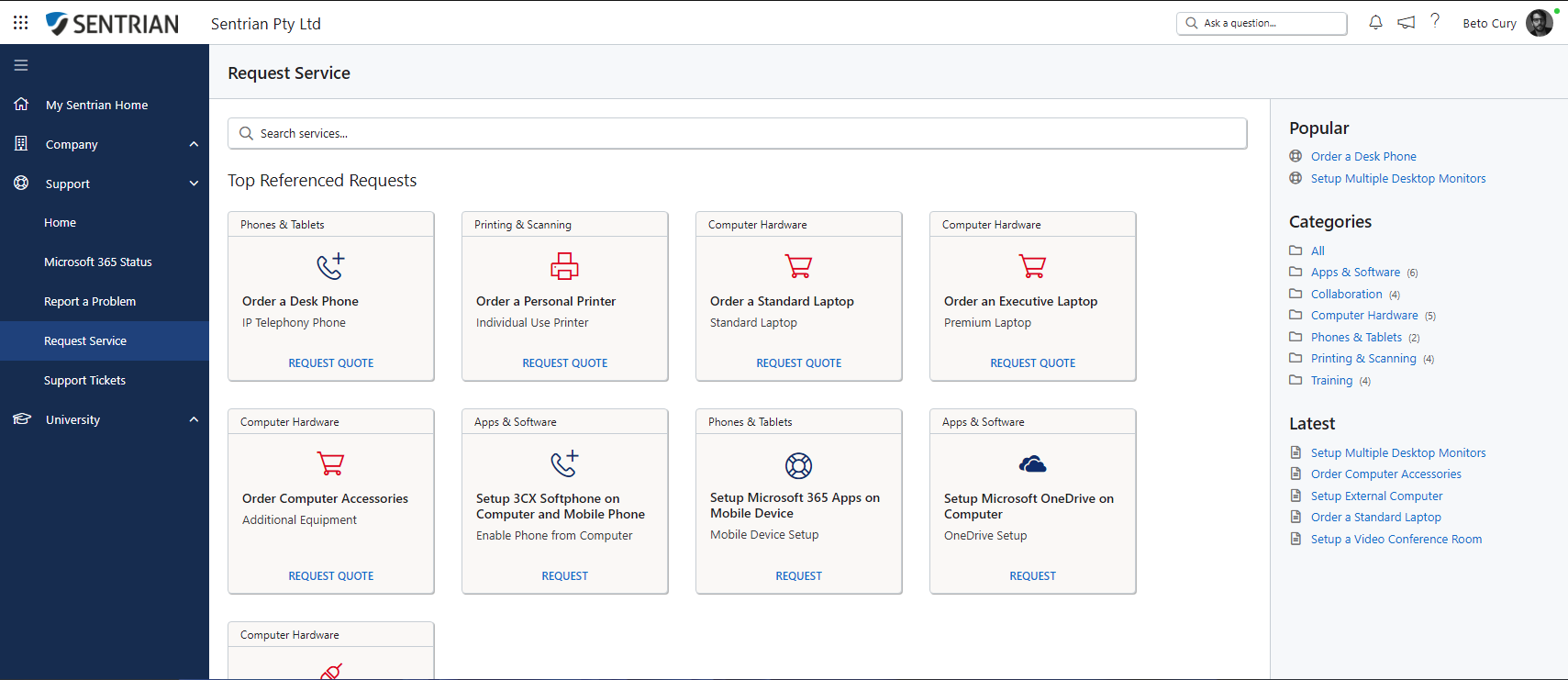This screenshot has width=1568, height=680.
Task: Click phone icon on Order a Desk Phone card
Action: (330, 266)
